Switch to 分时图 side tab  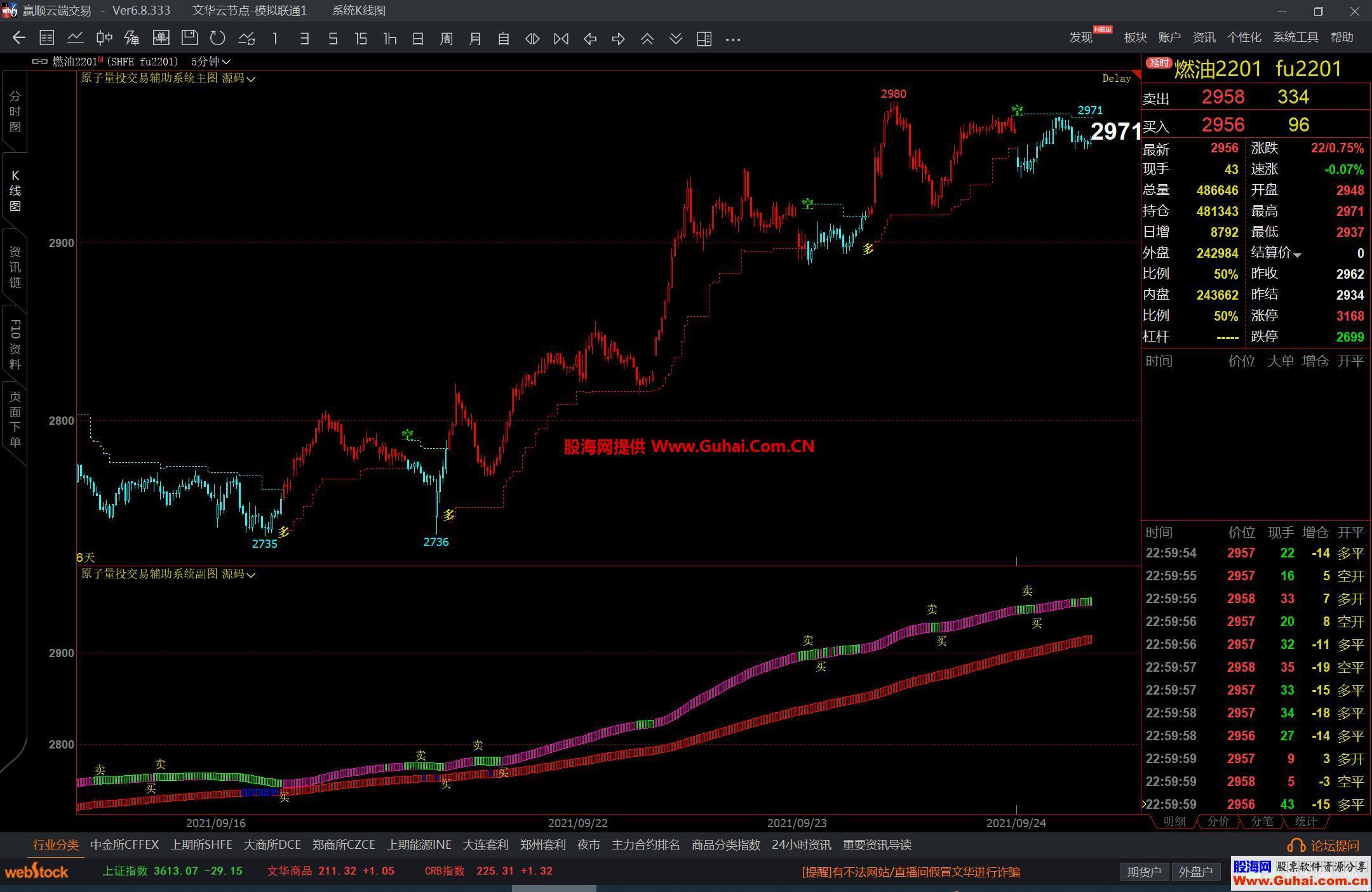[15, 112]
